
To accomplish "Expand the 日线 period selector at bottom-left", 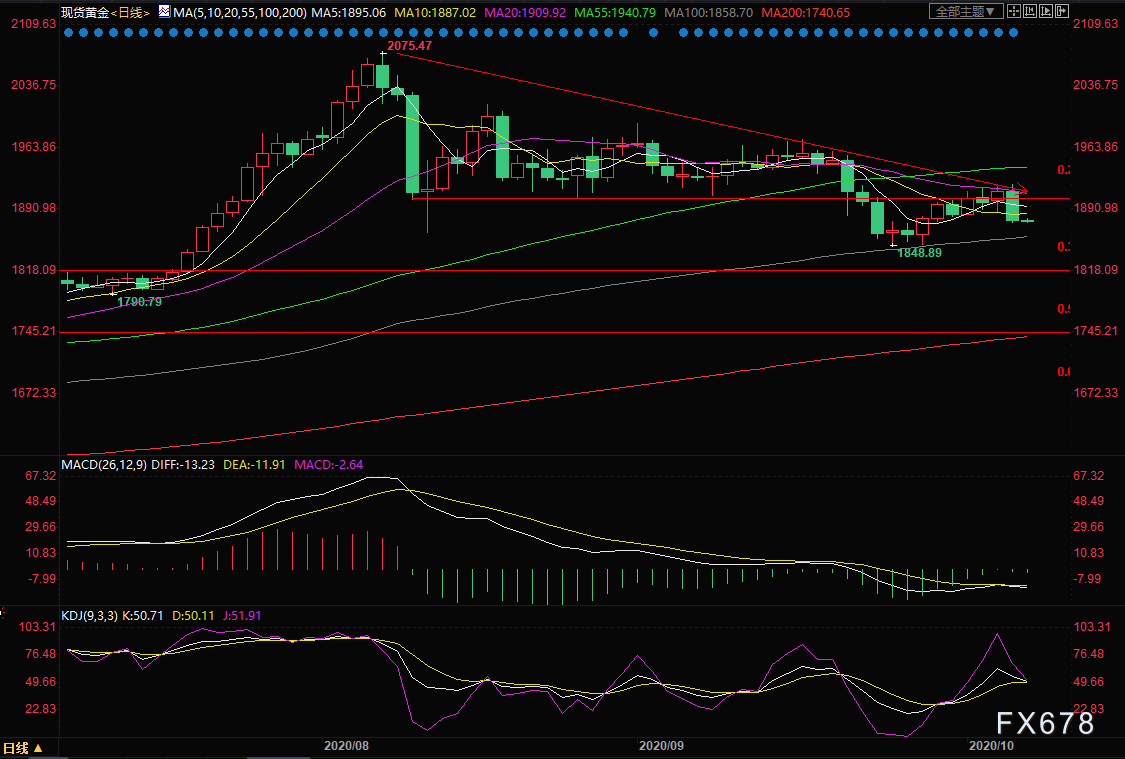I will (22, 748).
